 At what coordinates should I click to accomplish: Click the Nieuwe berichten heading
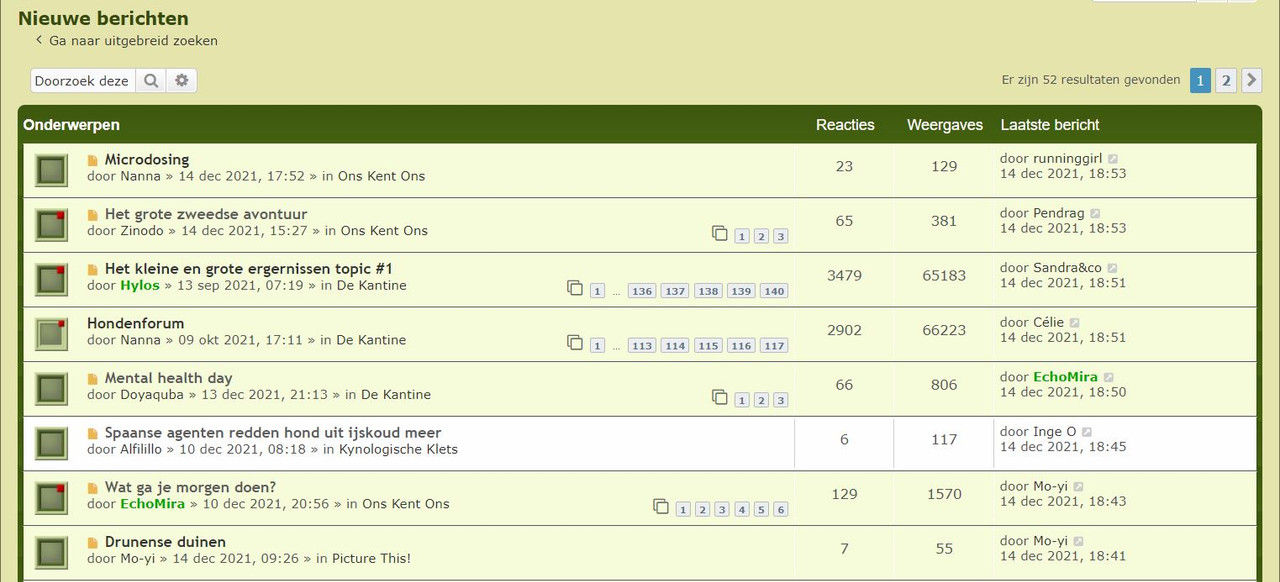[103, 18]
